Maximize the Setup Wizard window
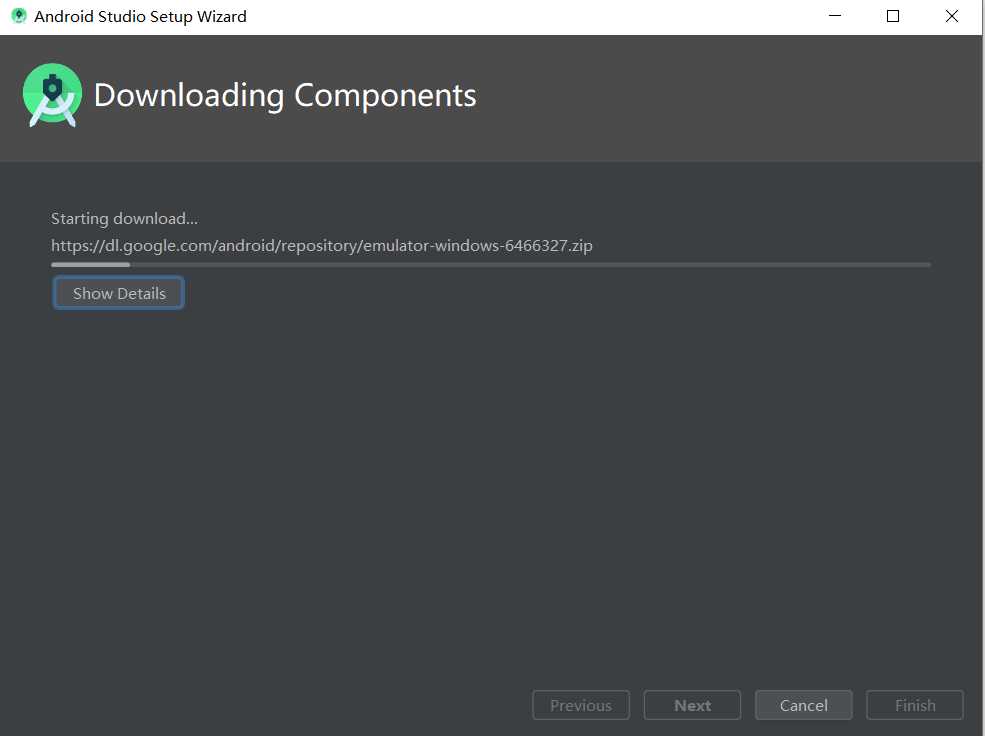This screenshot has height=736, width=985. 893,16
